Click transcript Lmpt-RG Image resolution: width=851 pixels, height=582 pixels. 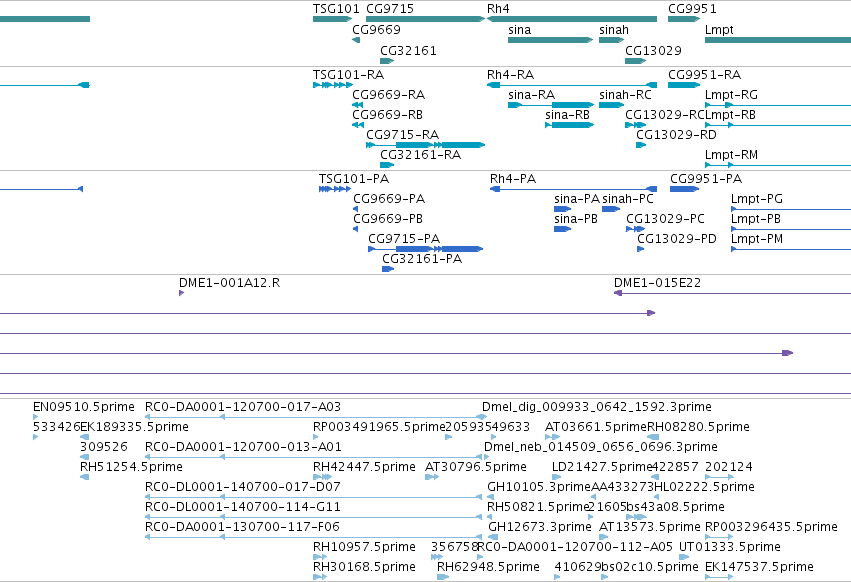click(778, 105)
